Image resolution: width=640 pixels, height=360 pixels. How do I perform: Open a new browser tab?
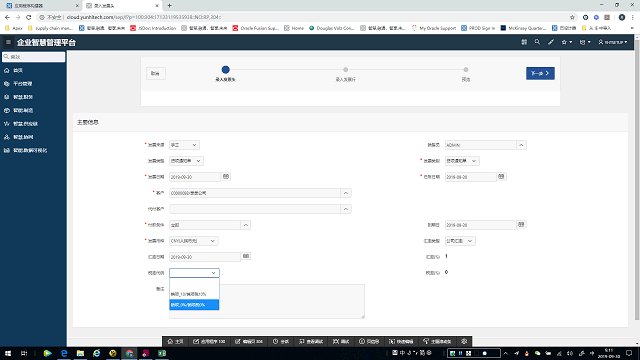coord(169,6)
